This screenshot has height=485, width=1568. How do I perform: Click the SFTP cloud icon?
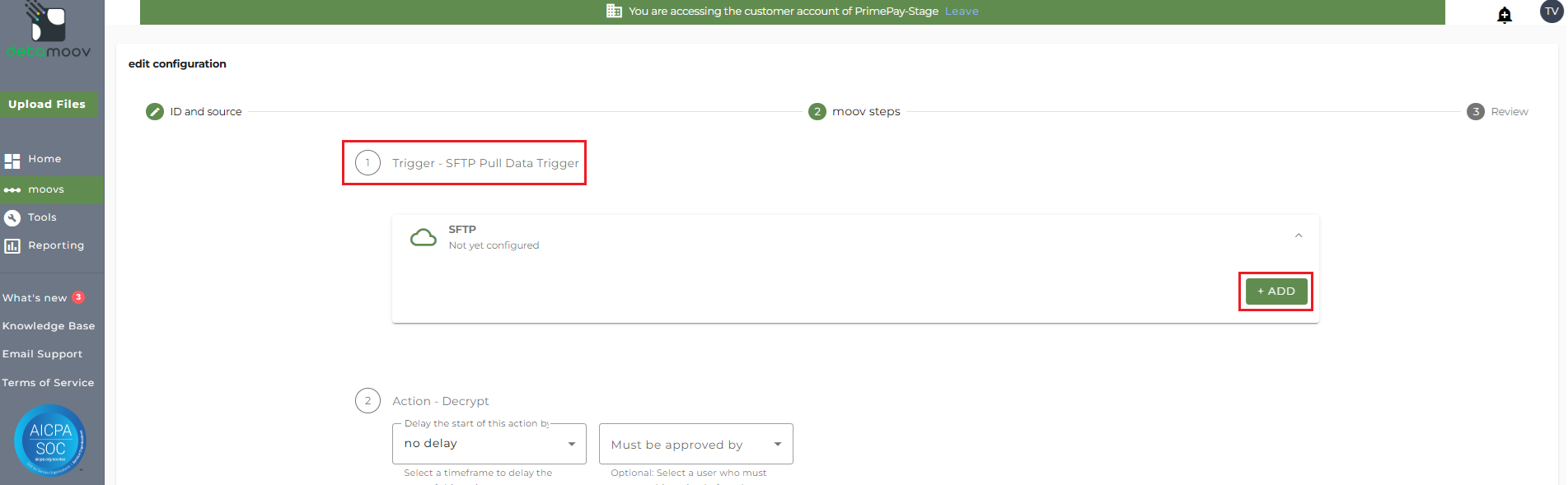coord(424,238)
